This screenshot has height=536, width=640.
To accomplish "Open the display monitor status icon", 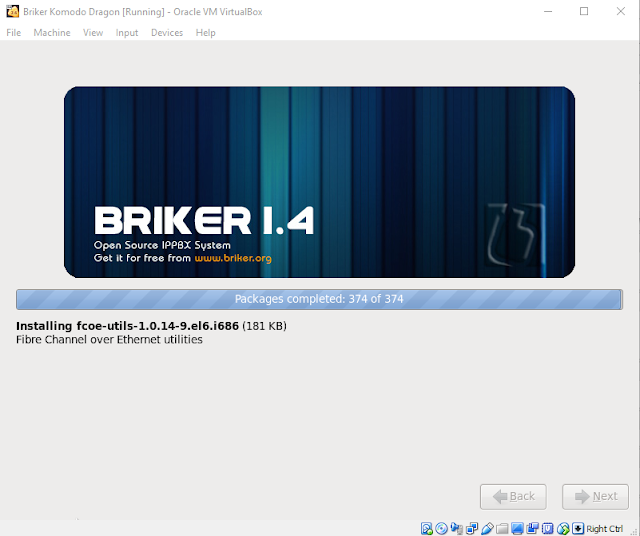I will coord(518,529).
